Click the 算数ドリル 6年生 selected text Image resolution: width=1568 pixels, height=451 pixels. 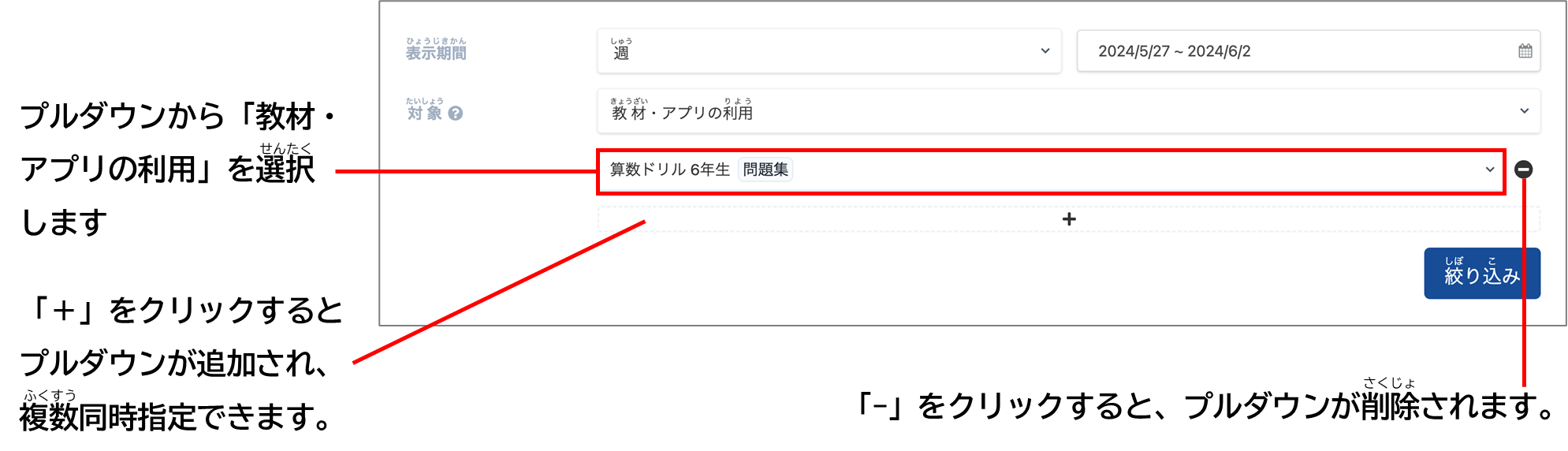click(670, 170)
